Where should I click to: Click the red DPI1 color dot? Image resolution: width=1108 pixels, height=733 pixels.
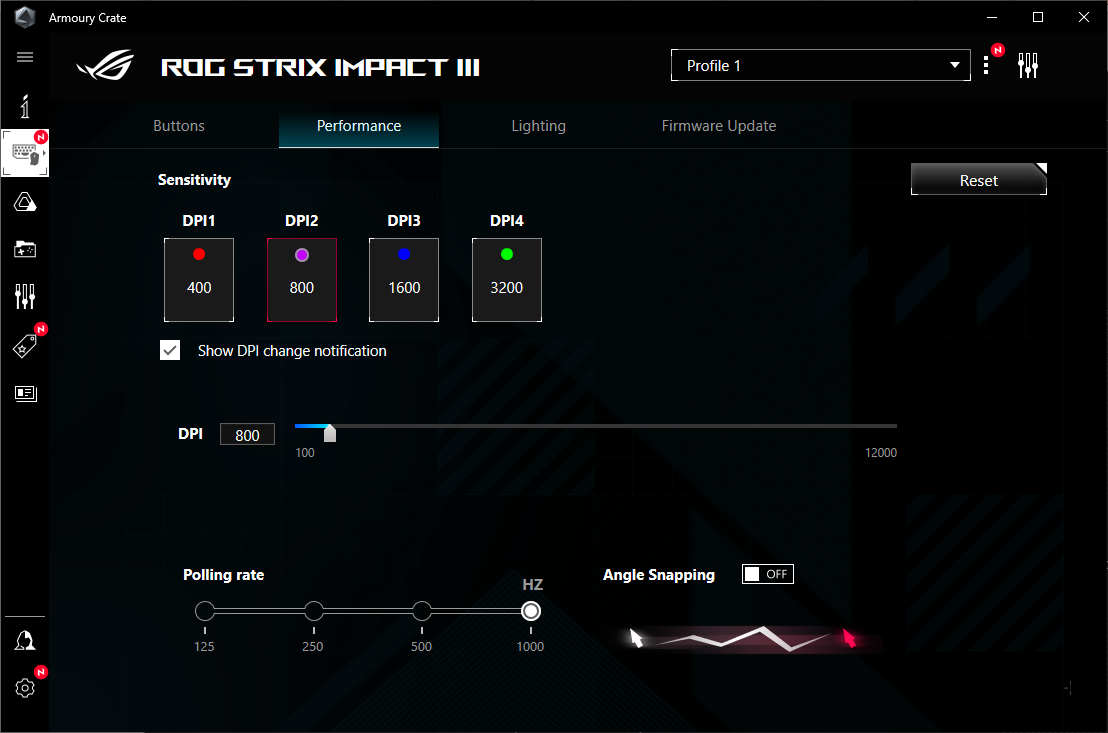point(199,254)
